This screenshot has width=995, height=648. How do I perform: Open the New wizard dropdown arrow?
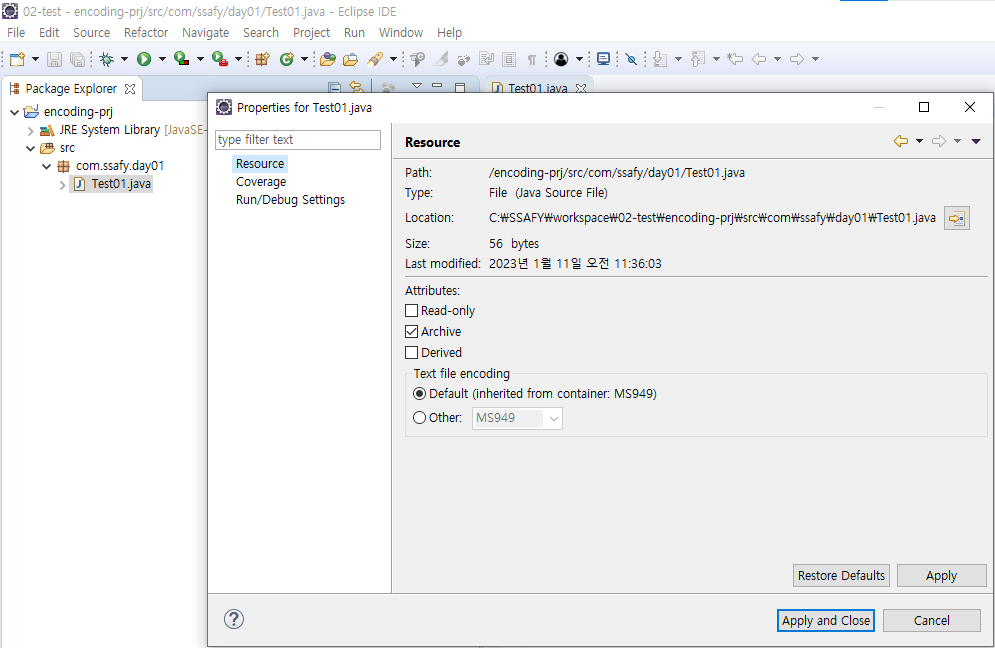(35, 59)
